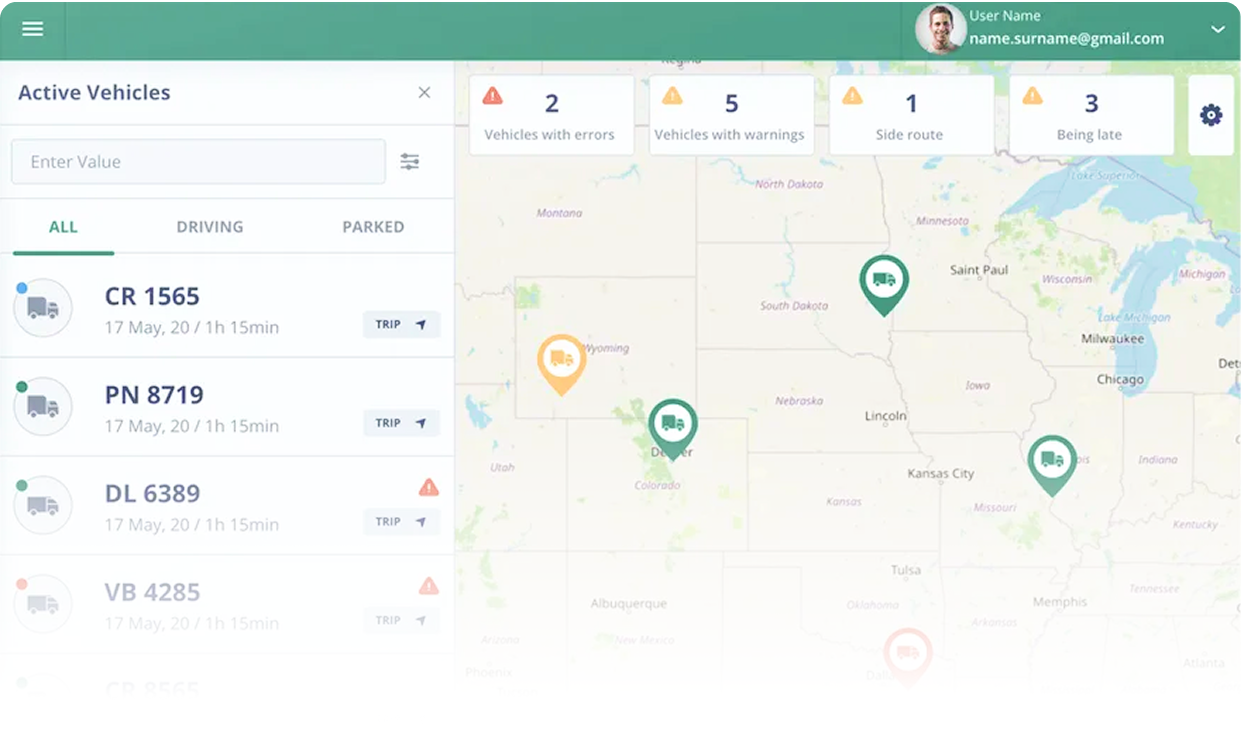
Task: Switch to the PARKED tab
Action: tap(373, 227)
